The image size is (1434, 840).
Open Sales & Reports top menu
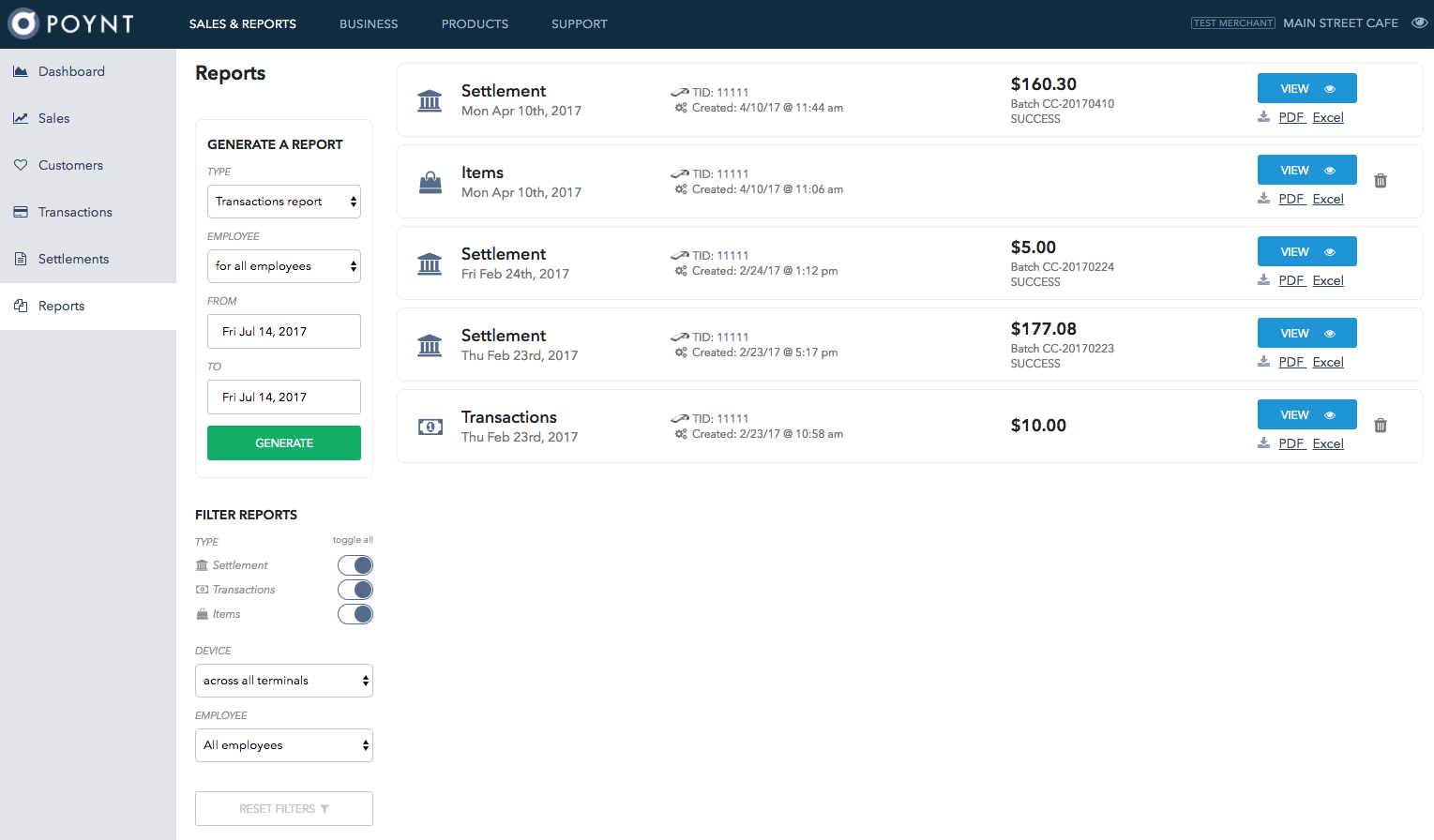pos(243,24)
